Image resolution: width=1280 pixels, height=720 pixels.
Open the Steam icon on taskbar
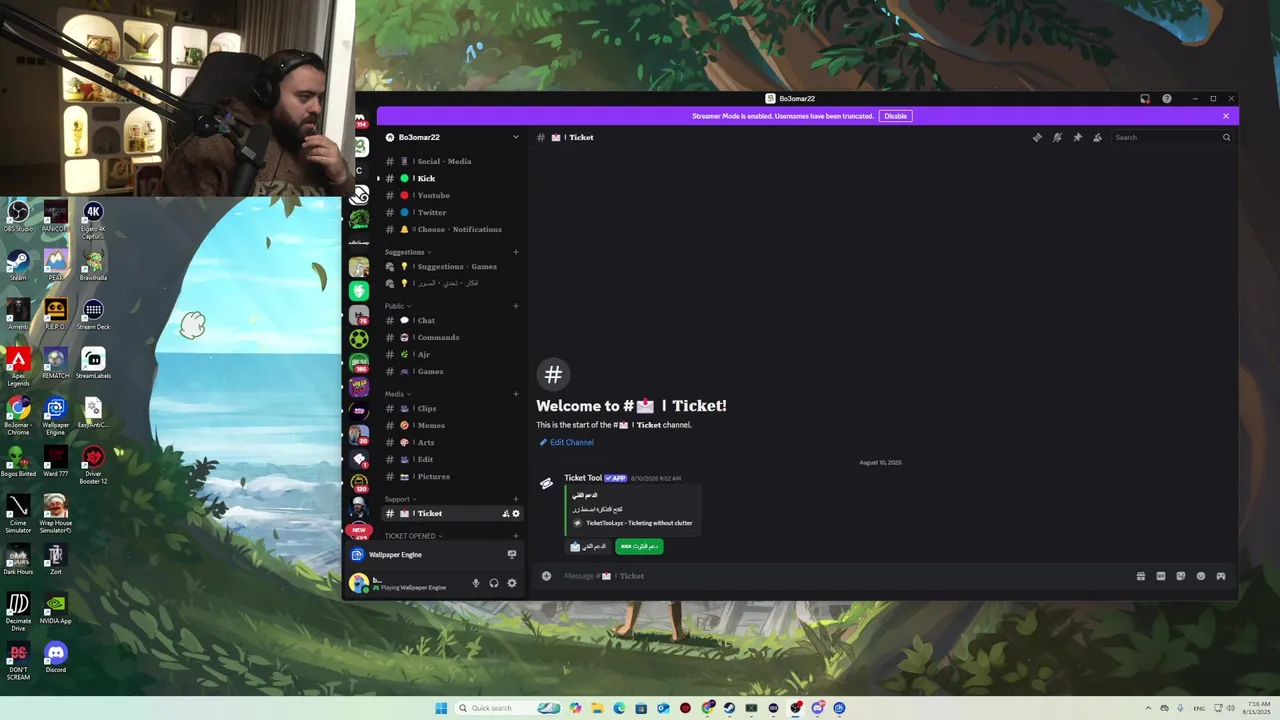coord(729,708)
